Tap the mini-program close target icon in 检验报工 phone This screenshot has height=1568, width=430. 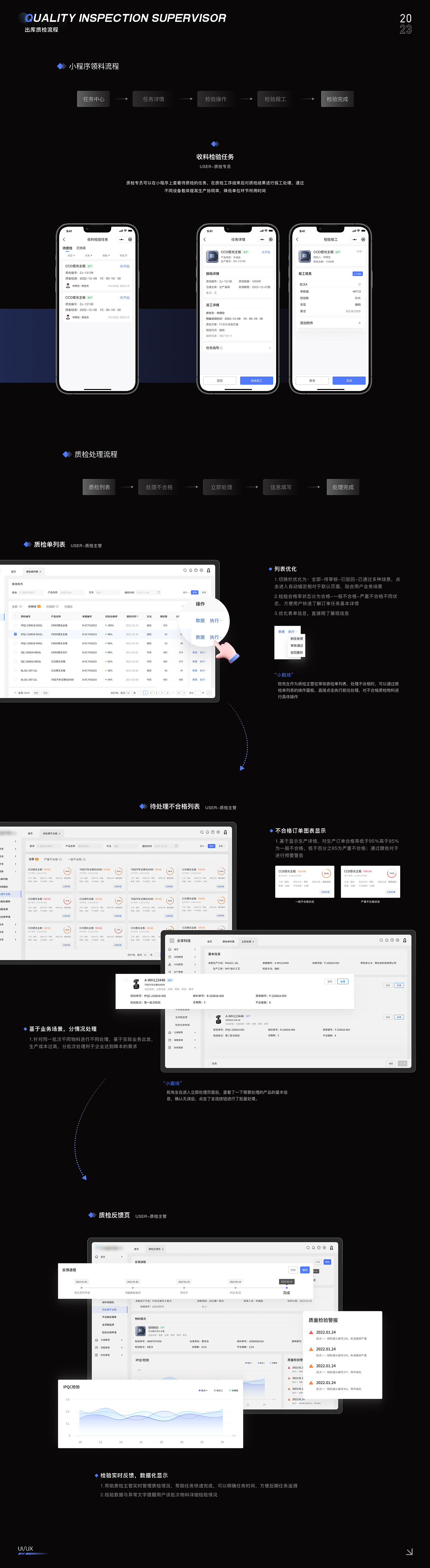[363, 239]
